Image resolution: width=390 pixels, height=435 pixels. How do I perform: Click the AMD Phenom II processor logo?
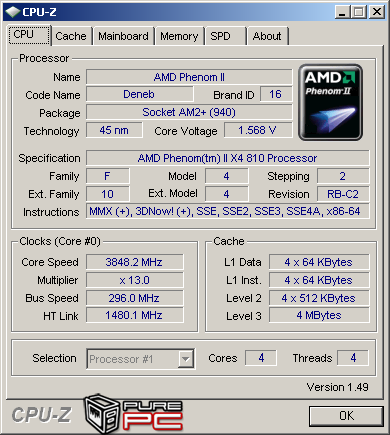[330, 102]
